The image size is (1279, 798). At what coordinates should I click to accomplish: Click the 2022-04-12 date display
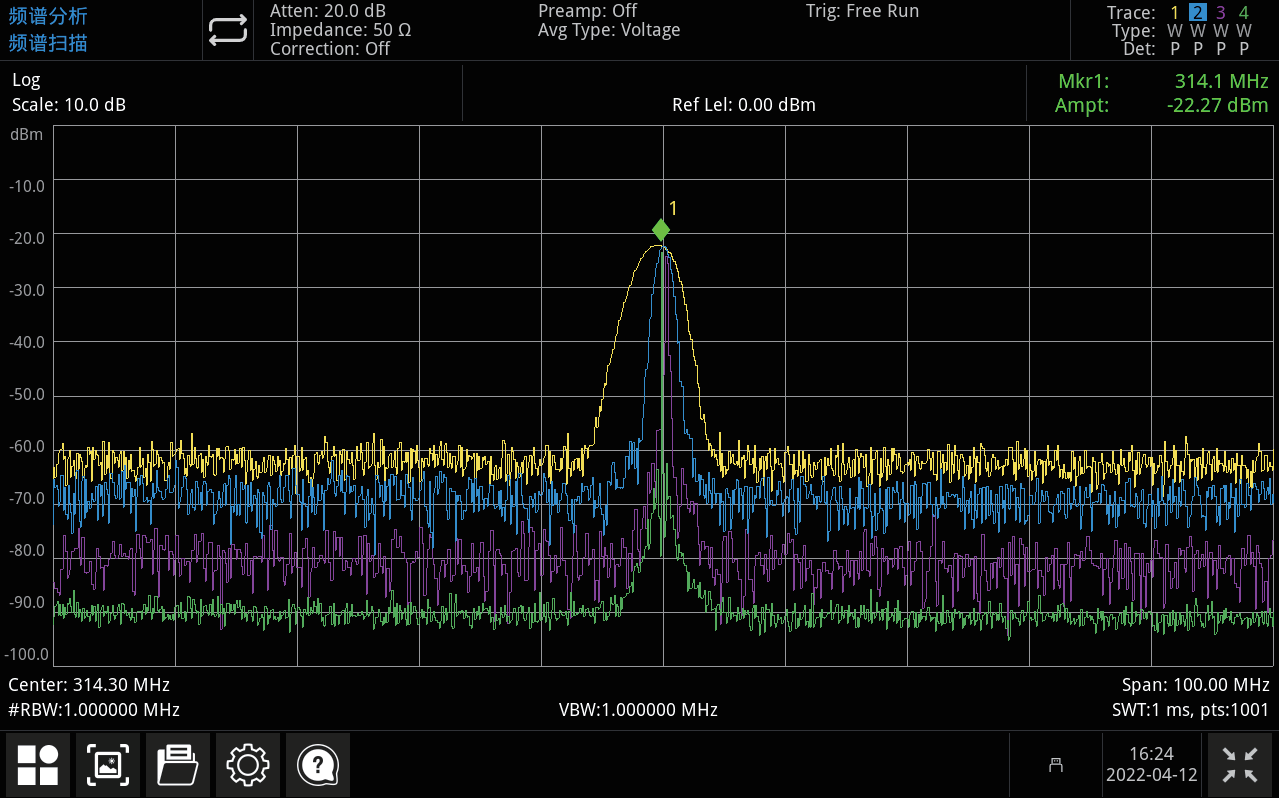(1151, 776)
